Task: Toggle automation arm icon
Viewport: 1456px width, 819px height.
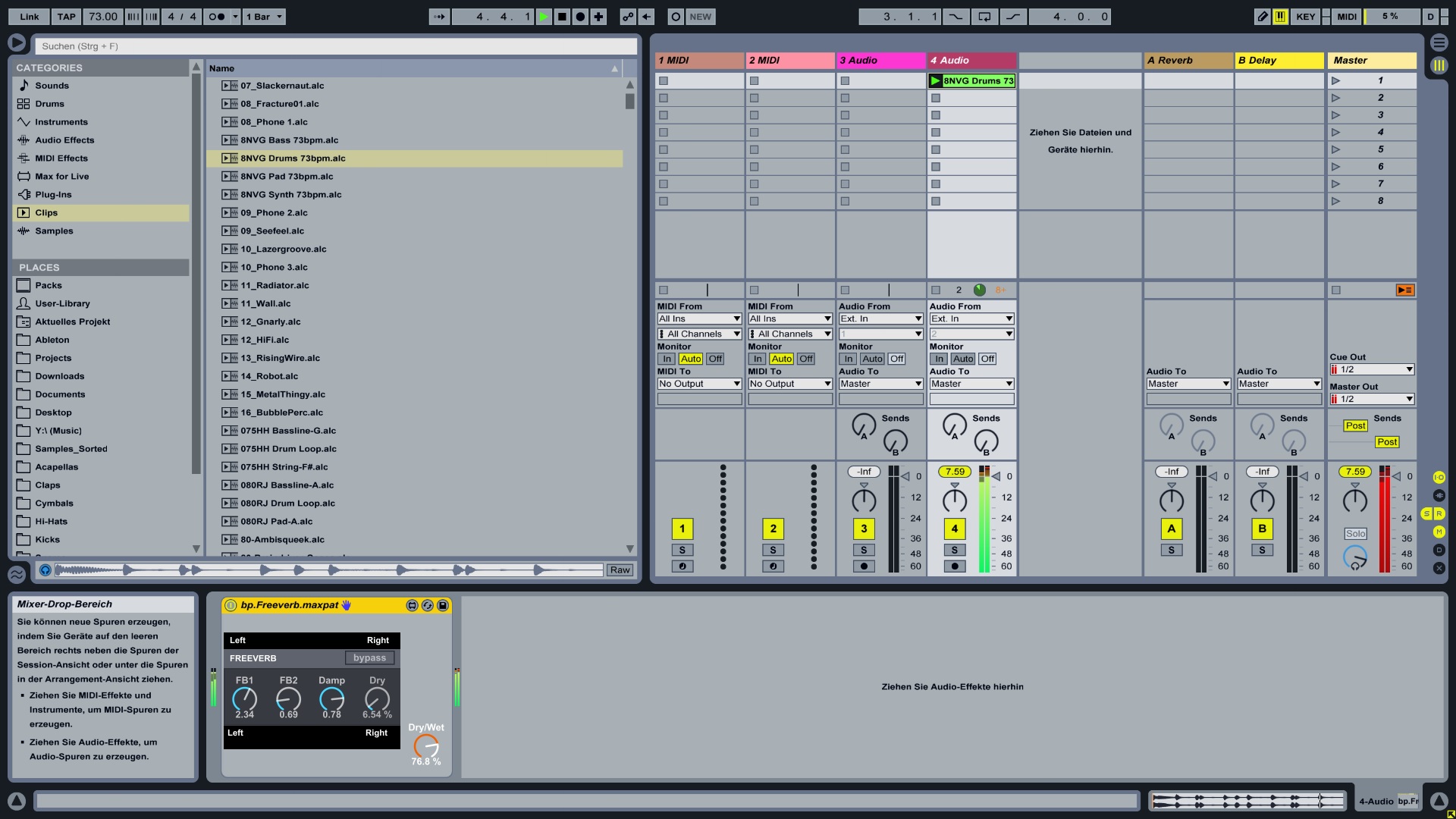Action: tap(628, 17)
